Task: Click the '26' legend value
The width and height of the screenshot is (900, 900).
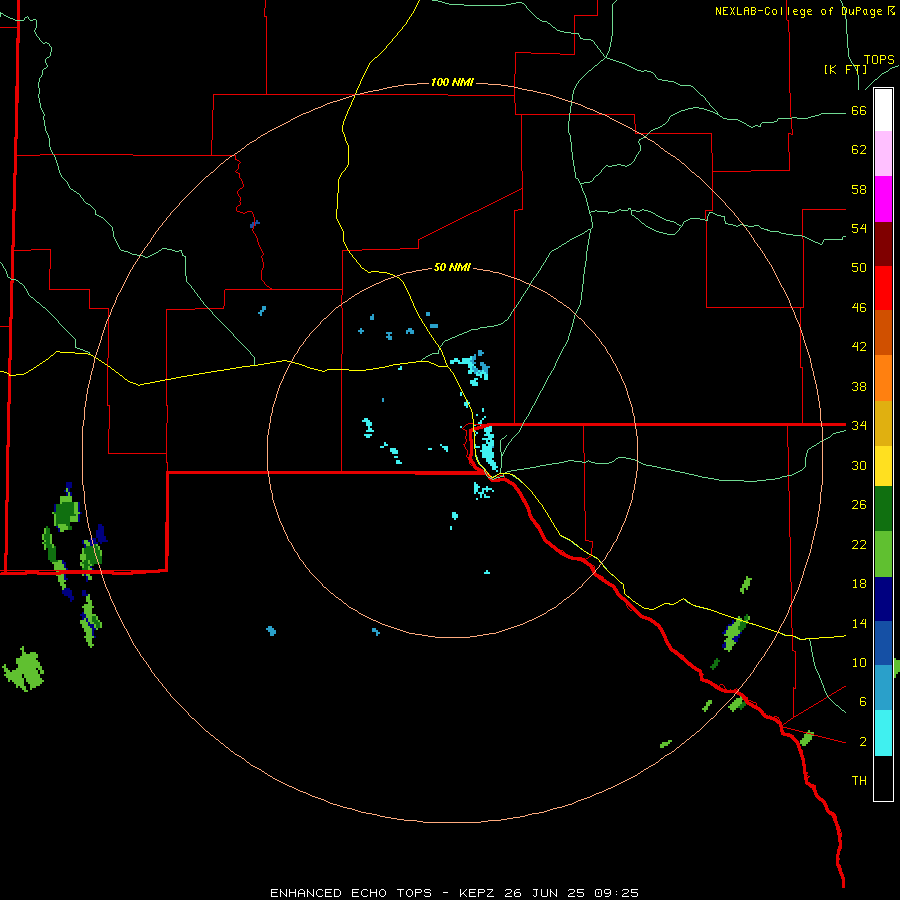Action: 859,505
